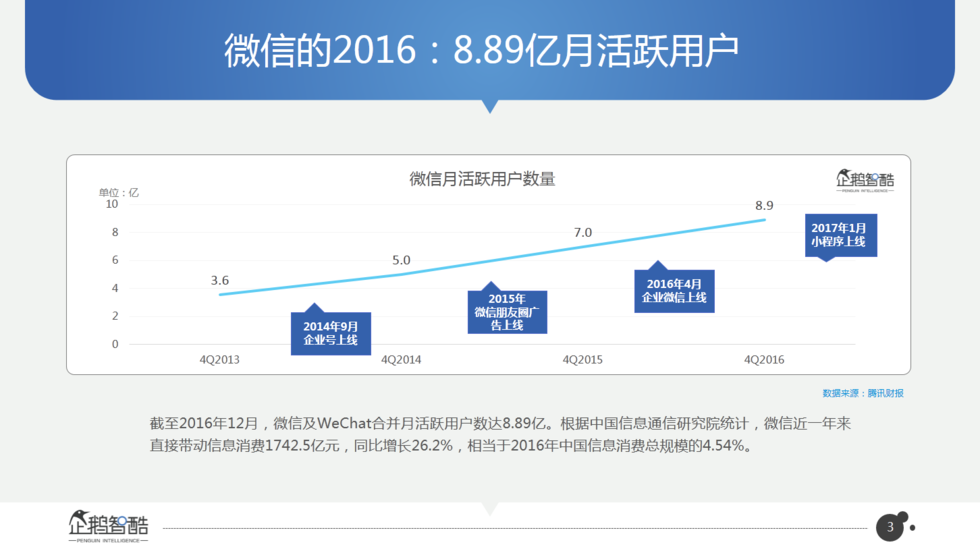Select the 2014年9月 企业号上线 callout

pyautogui.click(x=330, y=333)
